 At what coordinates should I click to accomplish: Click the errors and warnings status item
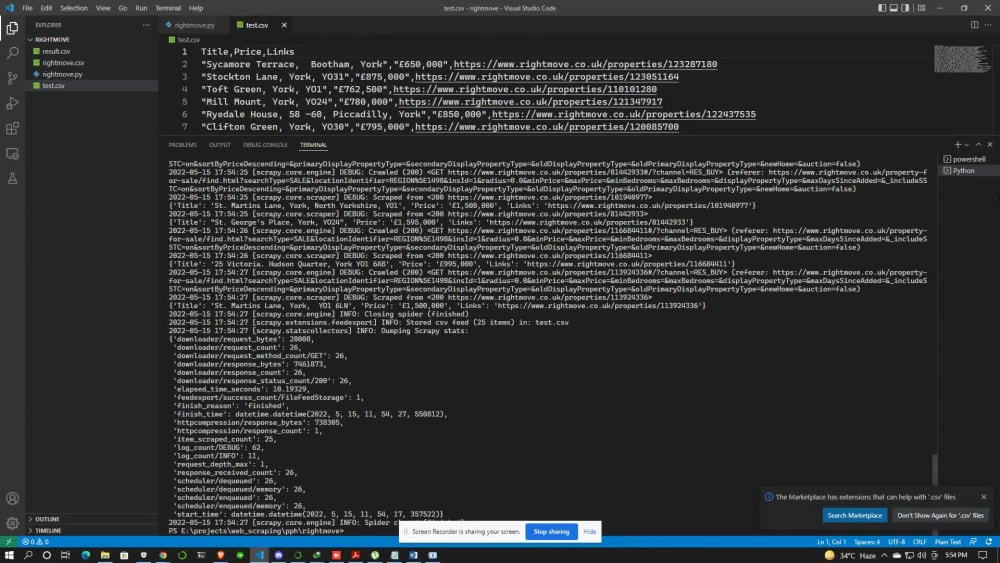click(x=35, y=542)
